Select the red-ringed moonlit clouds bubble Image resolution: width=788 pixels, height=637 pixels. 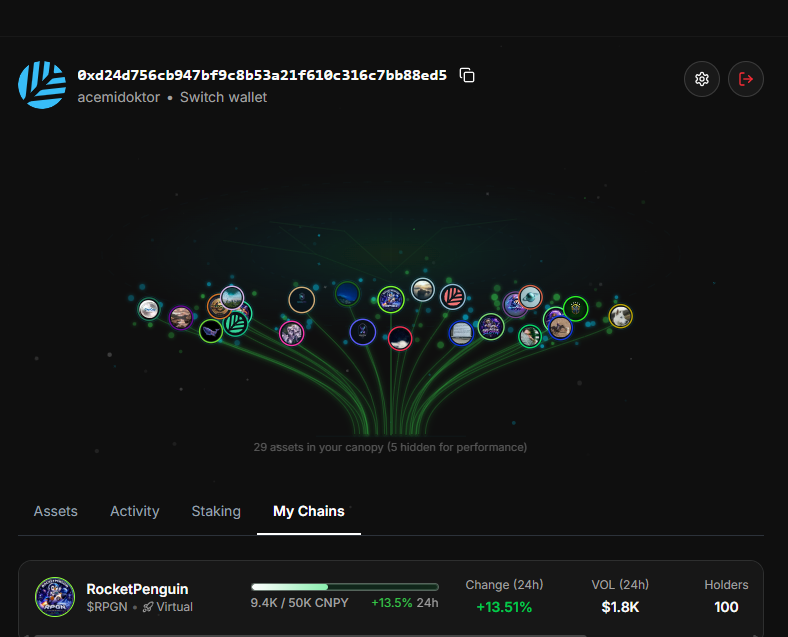pos(400,338)
